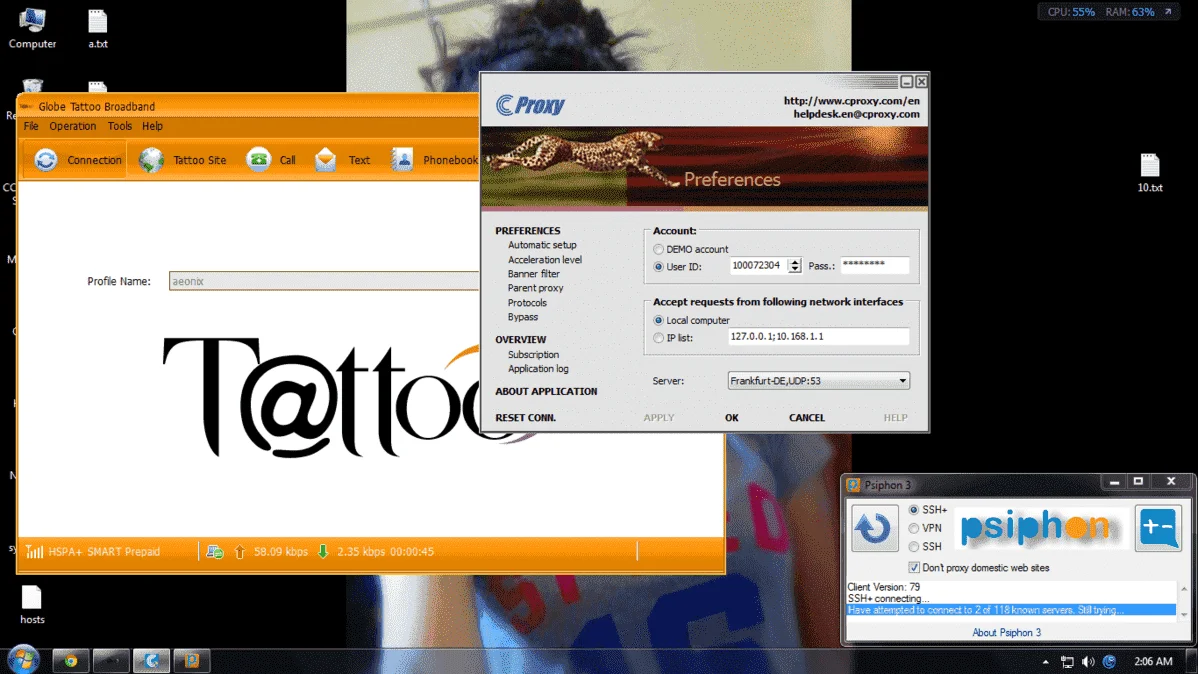Select SSH mode in Psiphon

(x=914, y=546)
